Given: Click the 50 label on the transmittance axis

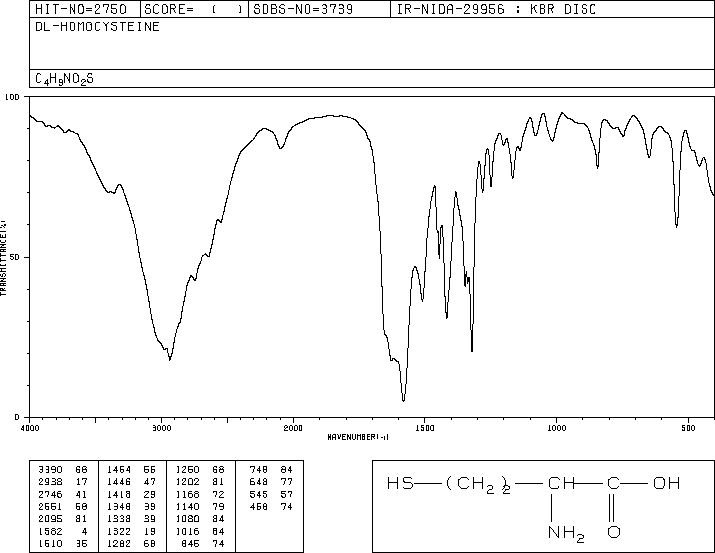Looking at the screenshot, I should 16,257.
